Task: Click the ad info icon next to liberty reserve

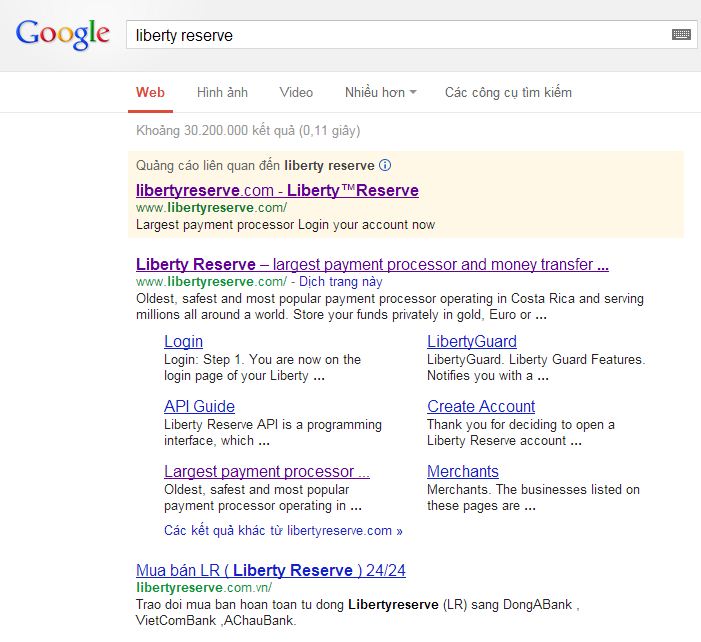Action: (x=385, y=165)
